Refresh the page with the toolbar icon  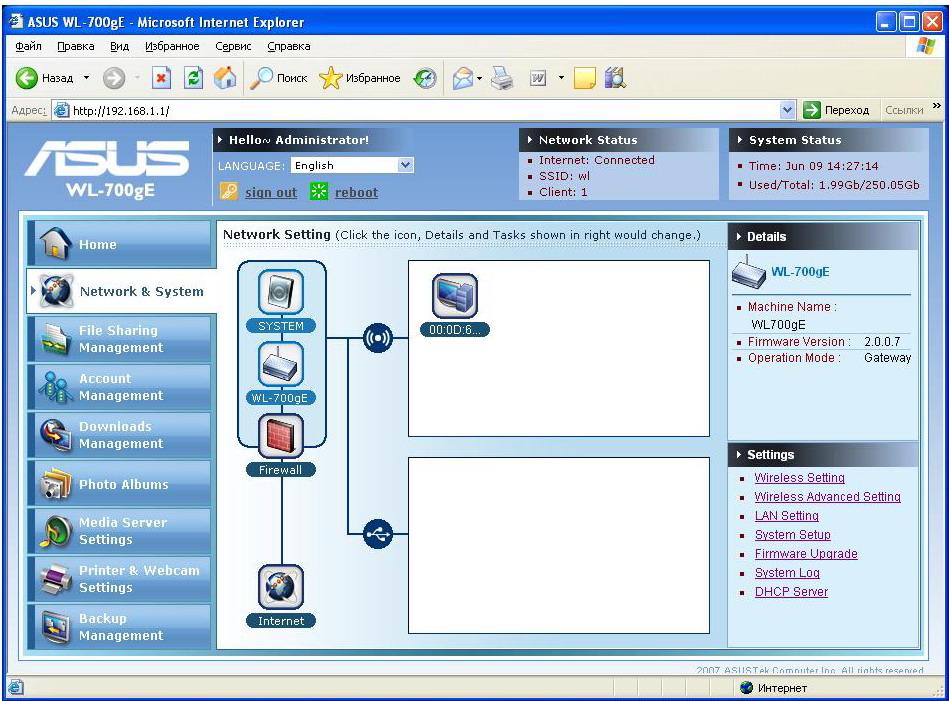(x=193, y=78)
